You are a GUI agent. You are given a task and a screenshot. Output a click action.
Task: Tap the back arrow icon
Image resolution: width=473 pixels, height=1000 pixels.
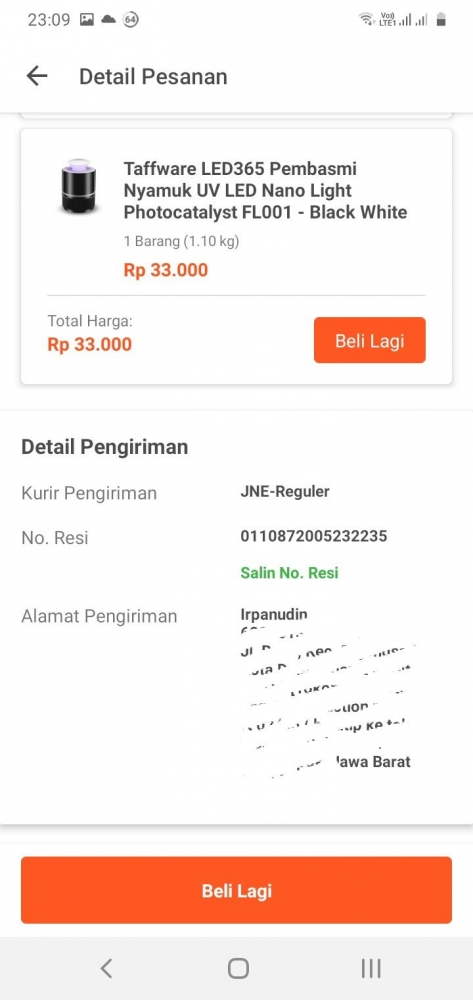click(37, 77)
